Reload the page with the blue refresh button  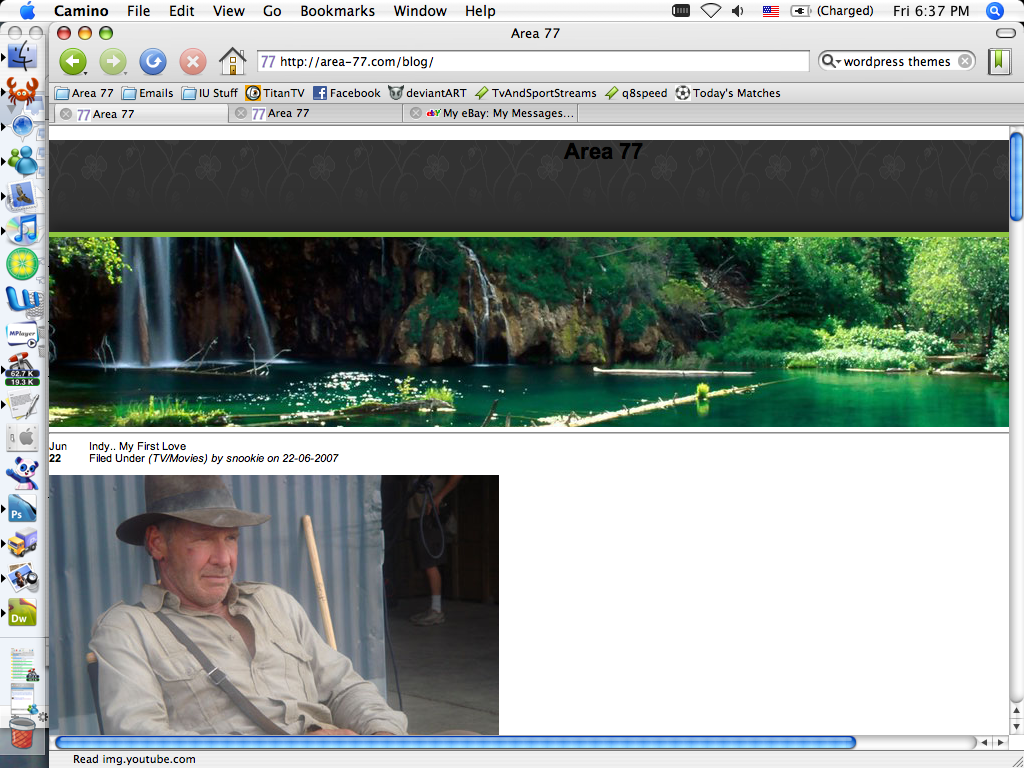pyautogui.click(x=153, y=61)
